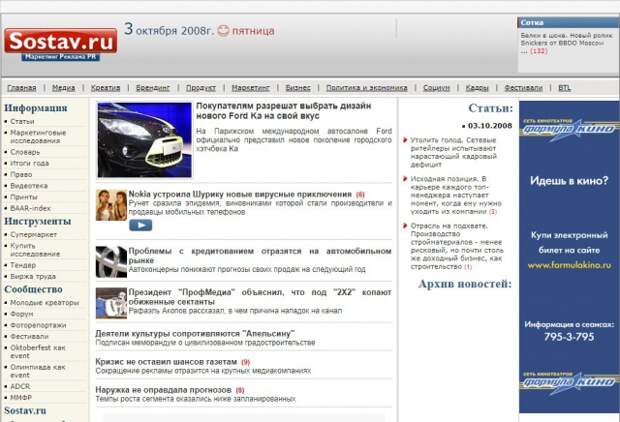
Task: Open the Главная menu item
Action: [x=22, y=88]
